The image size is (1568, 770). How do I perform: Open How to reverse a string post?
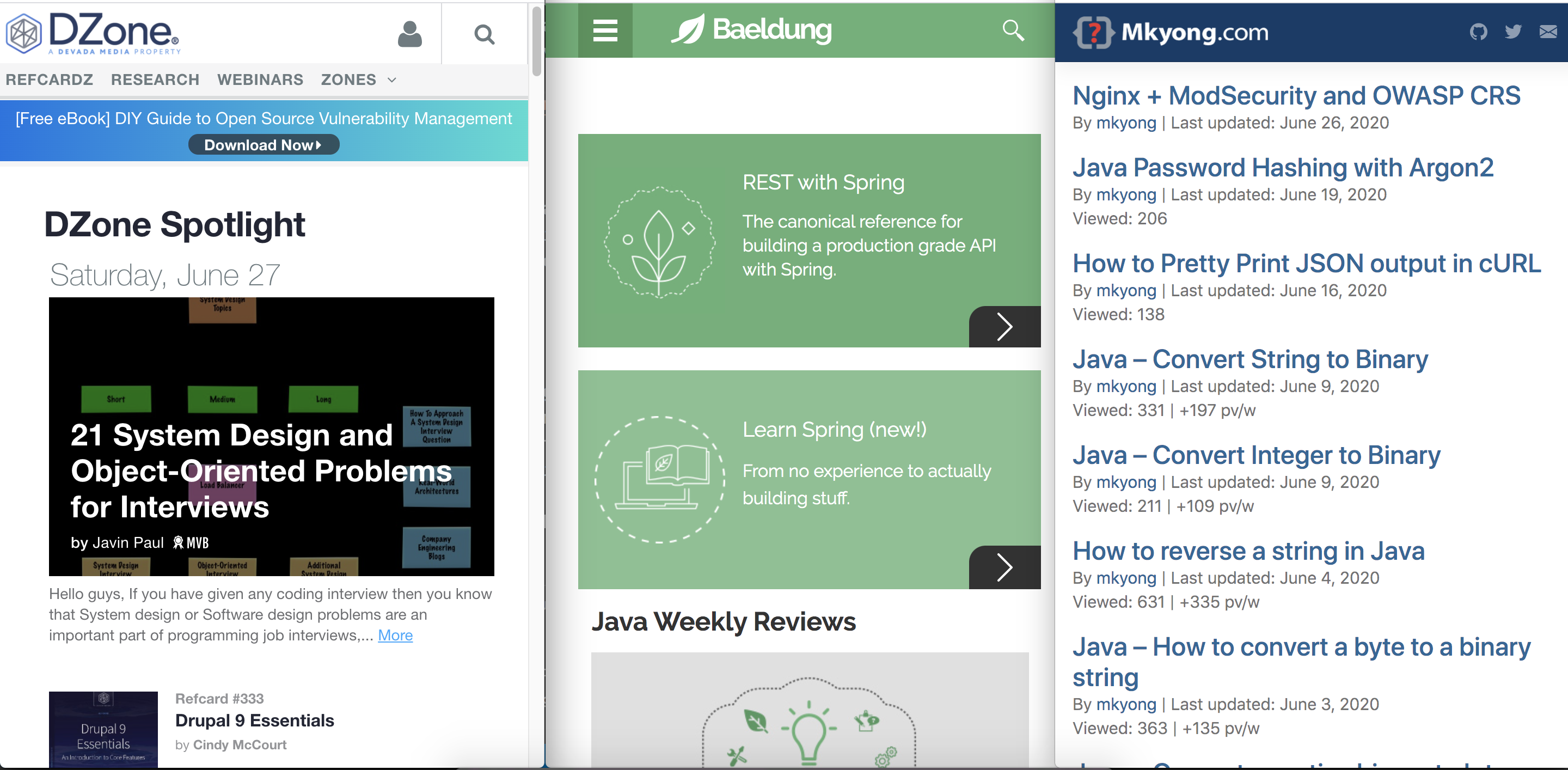point(1248,551)
